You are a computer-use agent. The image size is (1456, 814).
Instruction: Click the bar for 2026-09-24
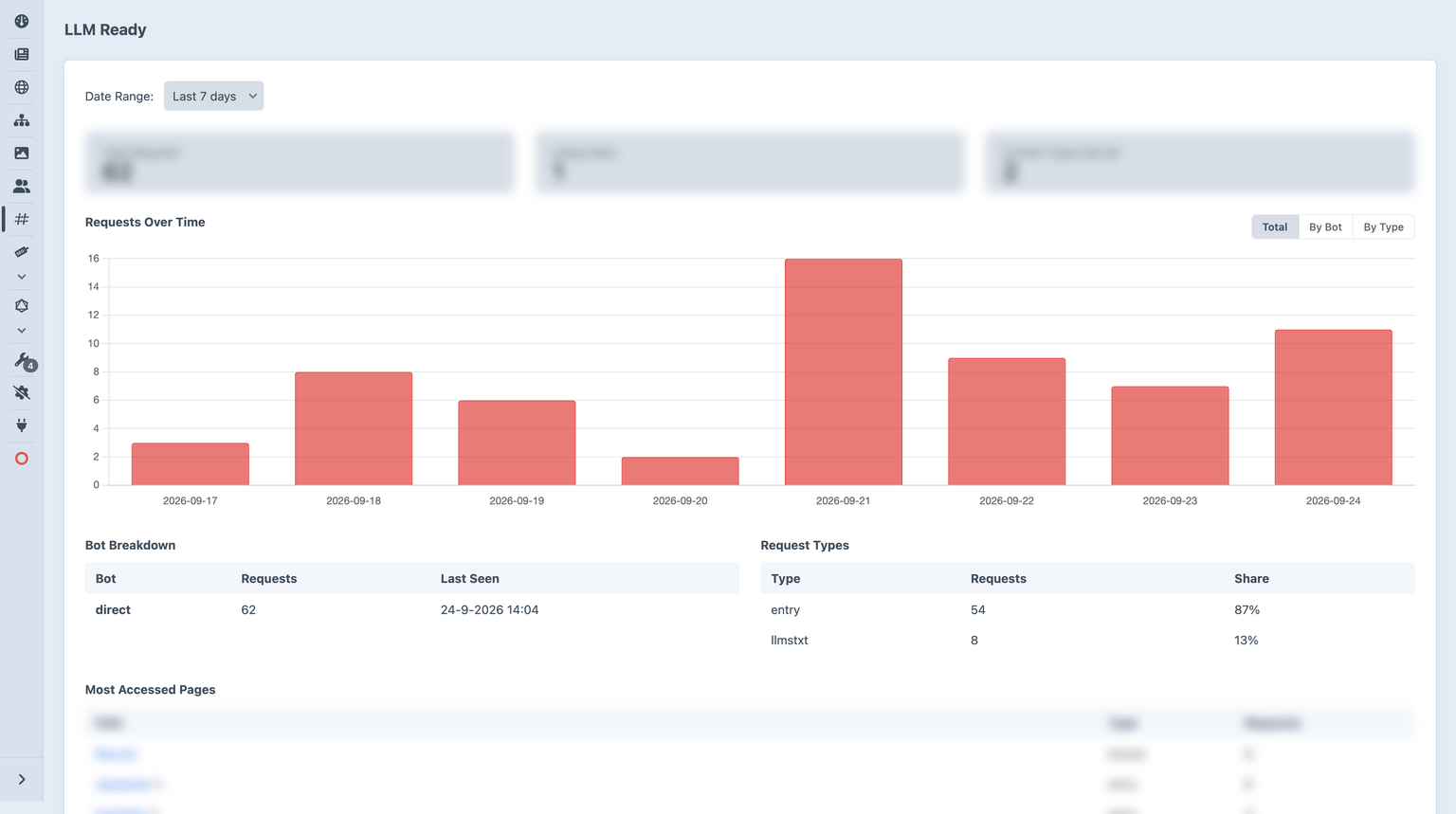point(1334,407)
